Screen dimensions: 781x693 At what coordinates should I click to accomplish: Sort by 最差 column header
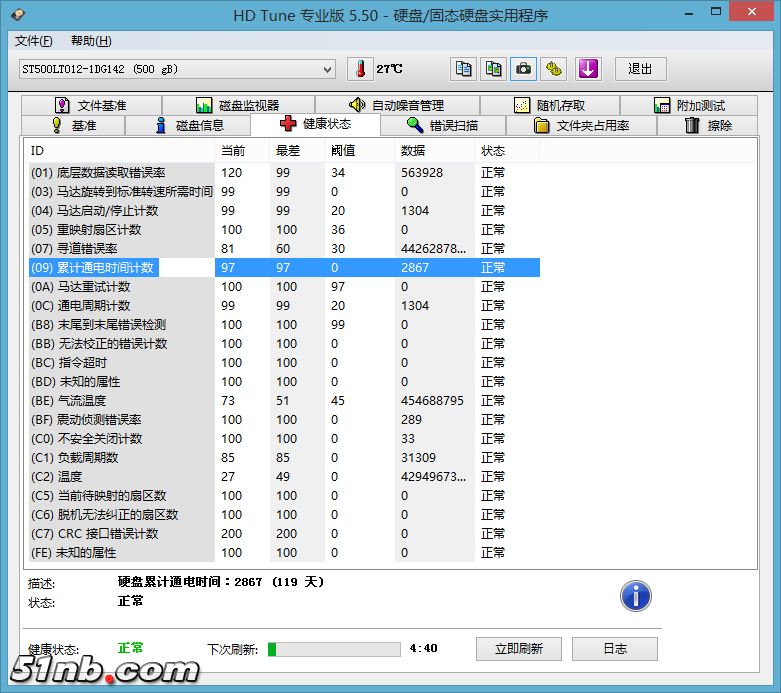click(297, 150)
